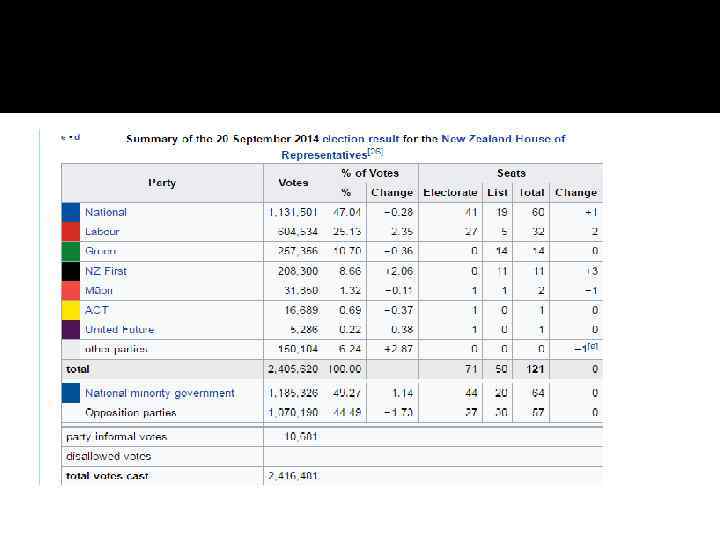Select NZ First's vote share 8.66
The height and width of the screenshot is (540, 720).
(x=350, y=271)
